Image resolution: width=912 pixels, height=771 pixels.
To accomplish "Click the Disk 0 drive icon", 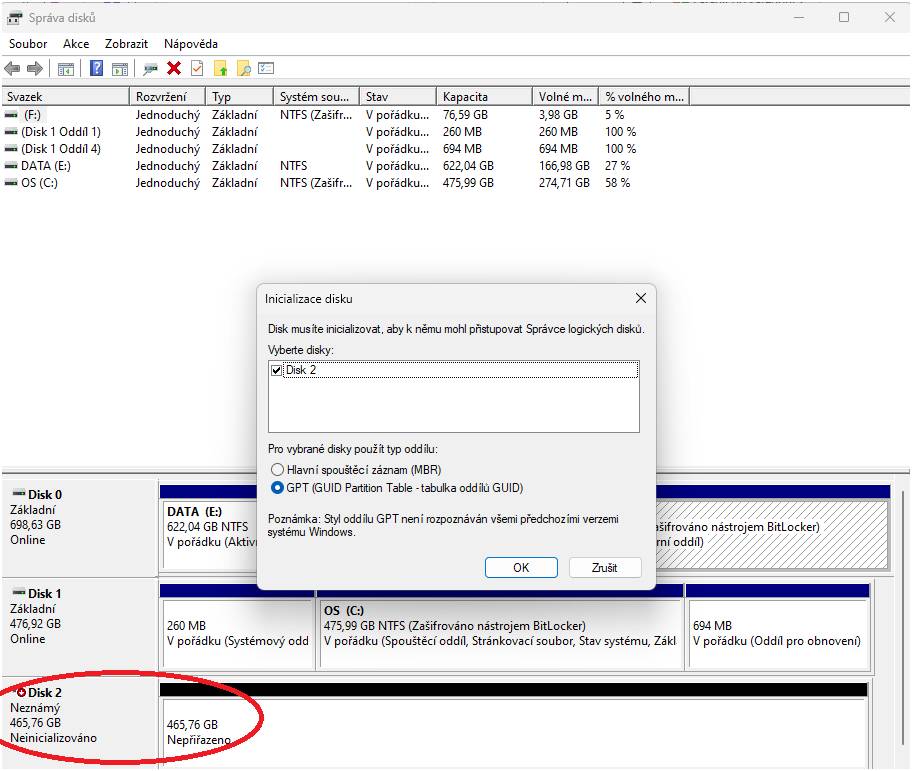I will (x=19, y=493).
